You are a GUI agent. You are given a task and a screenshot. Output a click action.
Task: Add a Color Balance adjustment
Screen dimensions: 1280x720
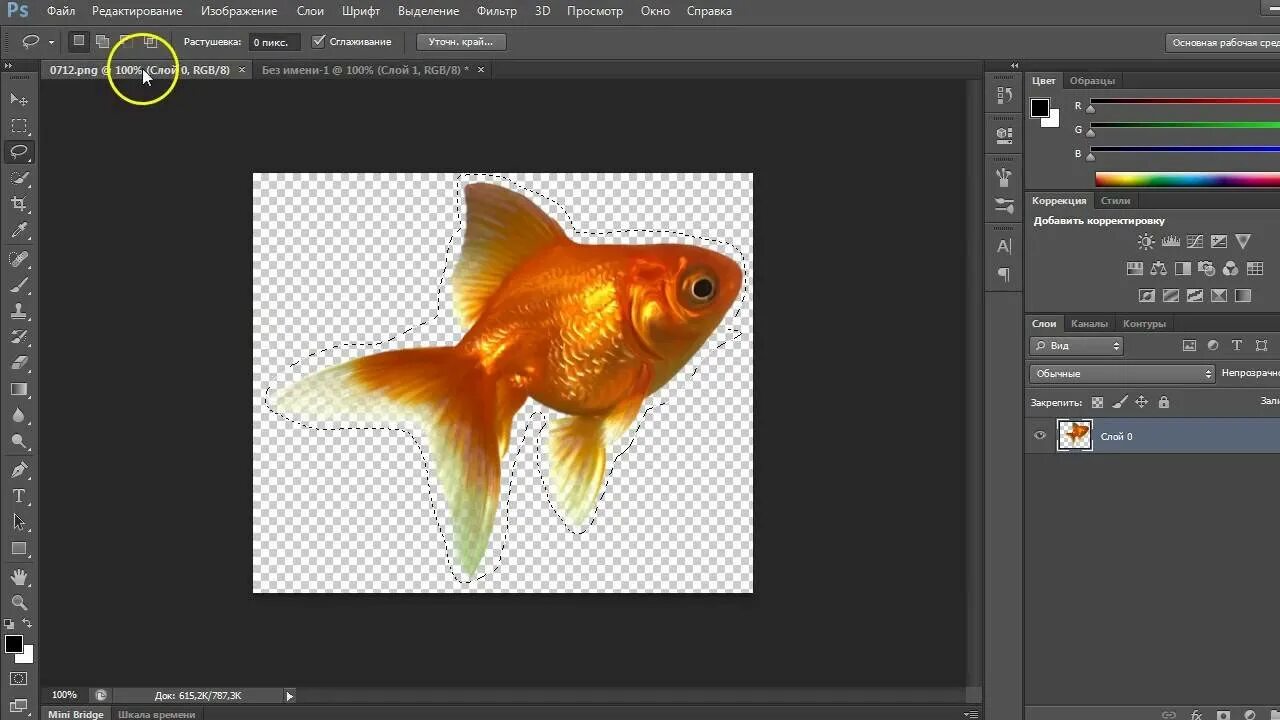(1158, 268)
